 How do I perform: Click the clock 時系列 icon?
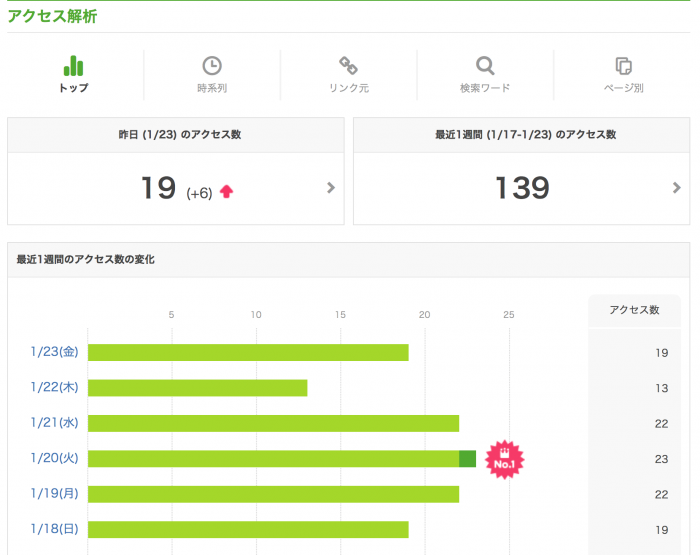tap(212, 66)
